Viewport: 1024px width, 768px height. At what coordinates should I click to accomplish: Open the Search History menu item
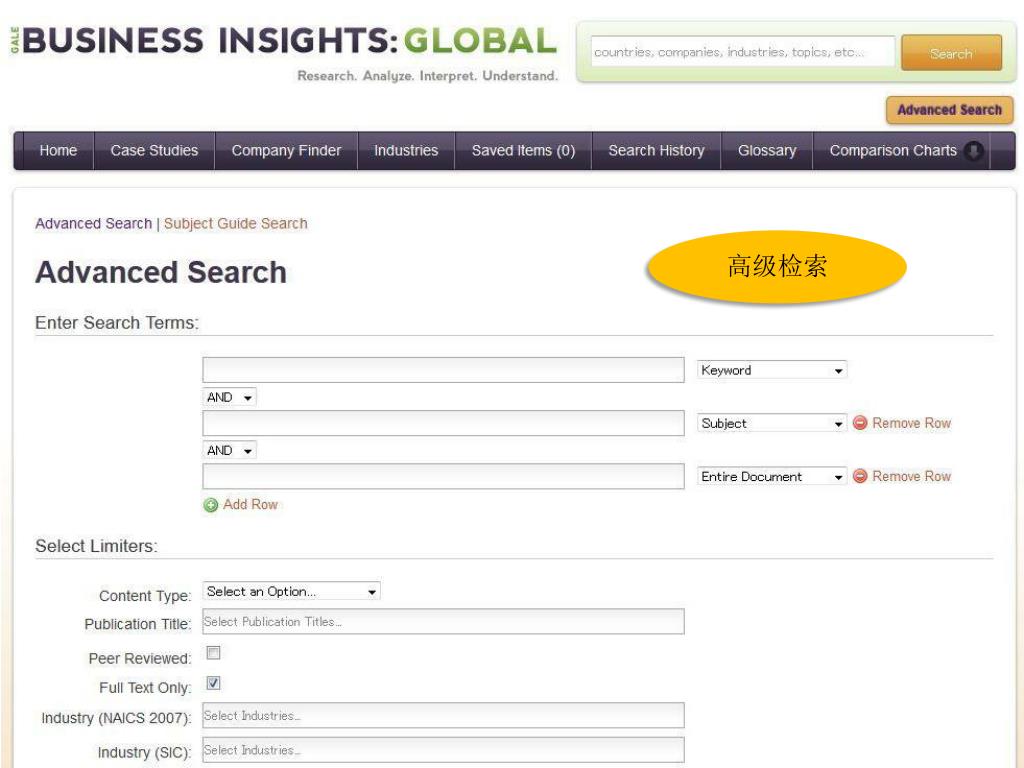[656, 151]
